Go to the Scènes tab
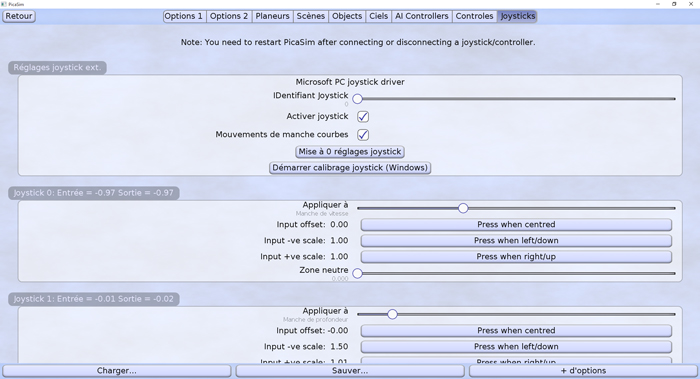 (311, 16)
